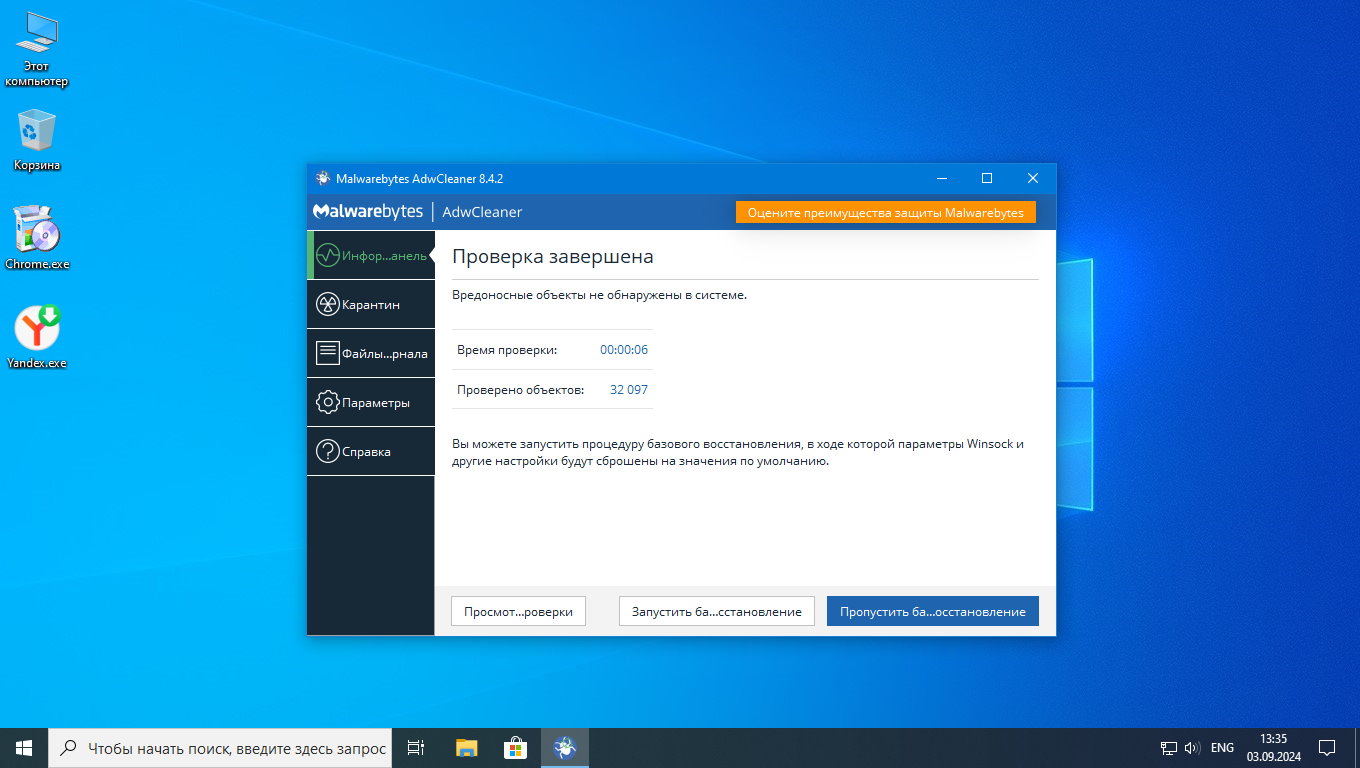Click the Malwarebytes logo in the header

[368, 212]
